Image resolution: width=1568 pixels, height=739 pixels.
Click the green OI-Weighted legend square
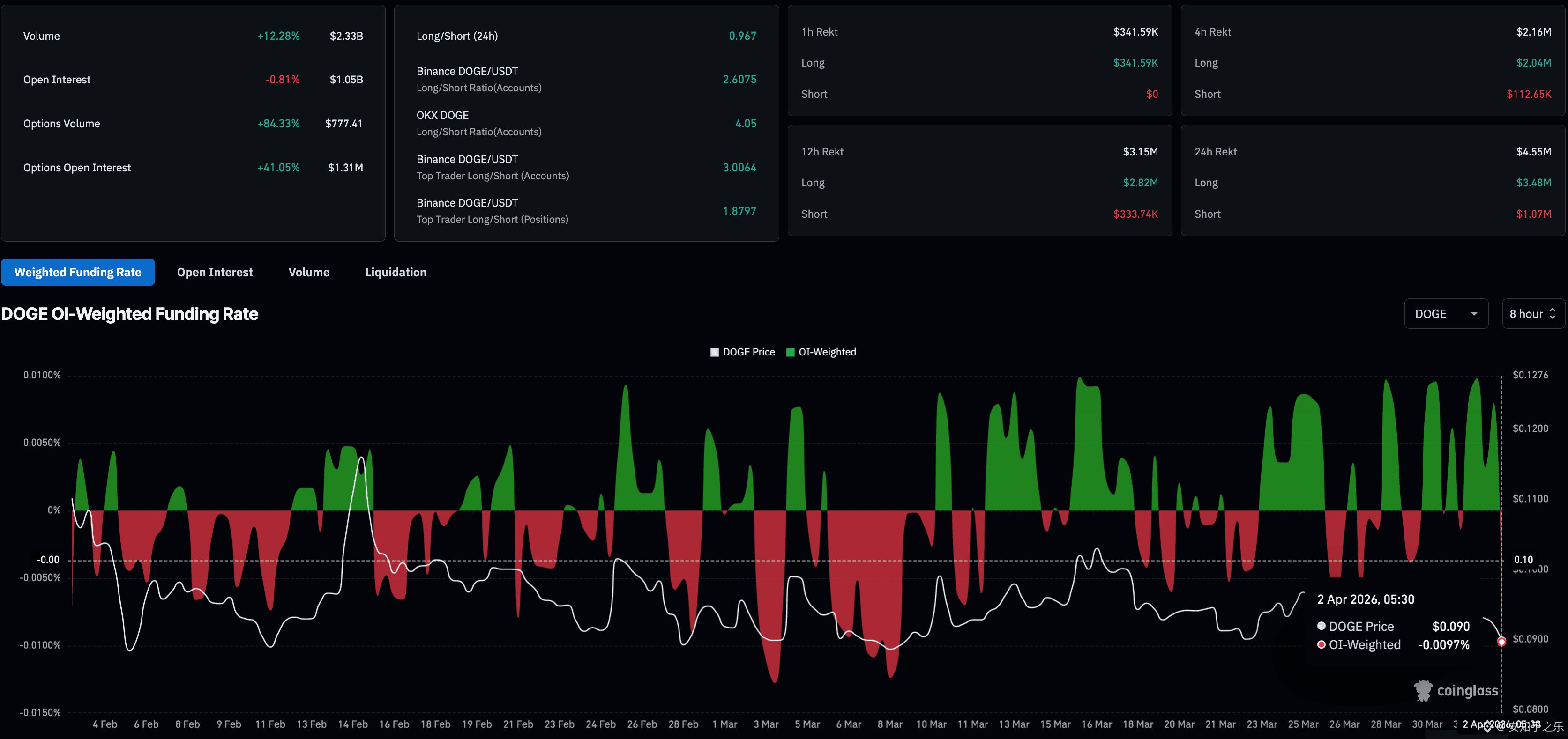pos(790,352)
